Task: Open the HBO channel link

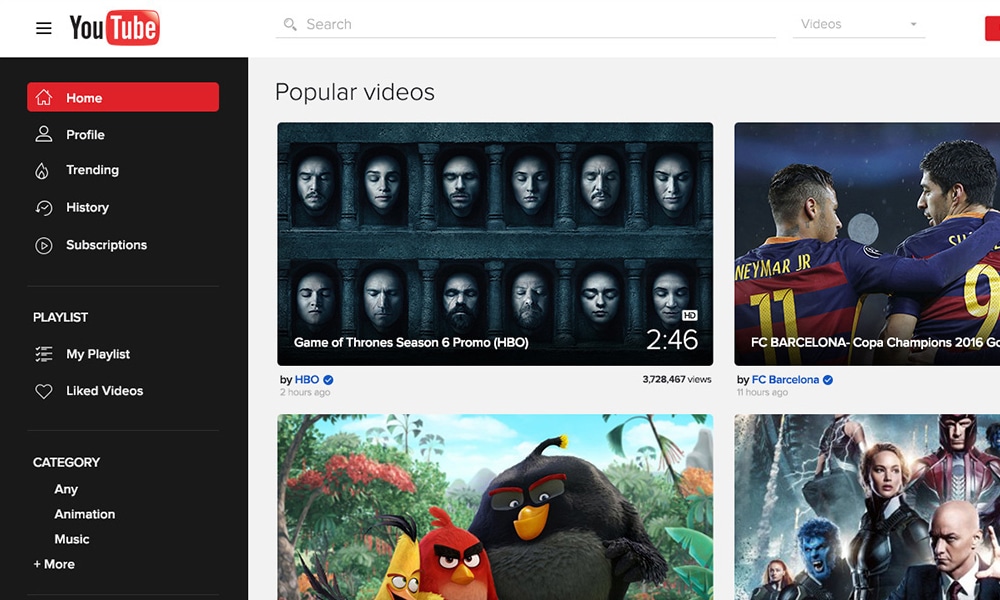Action: click(x=307, y=379)
